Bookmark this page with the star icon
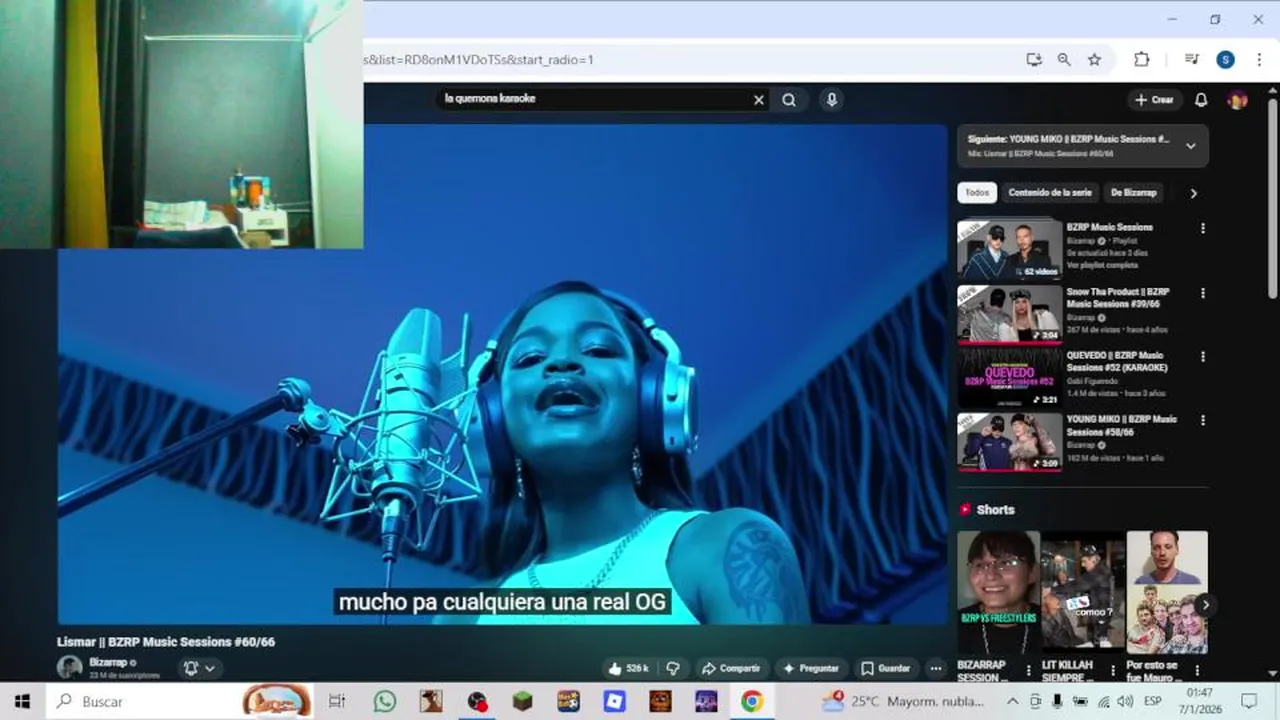 (1094, 60)
